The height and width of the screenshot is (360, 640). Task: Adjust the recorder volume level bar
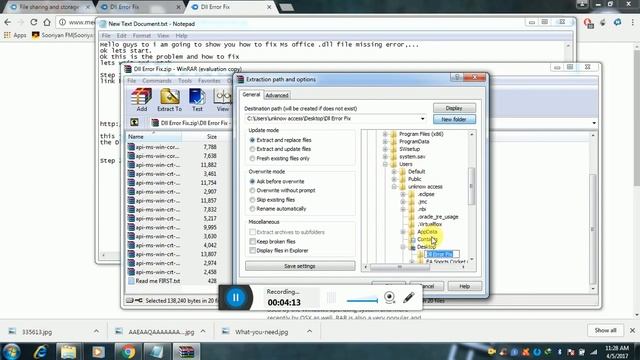tap(362, 301)
